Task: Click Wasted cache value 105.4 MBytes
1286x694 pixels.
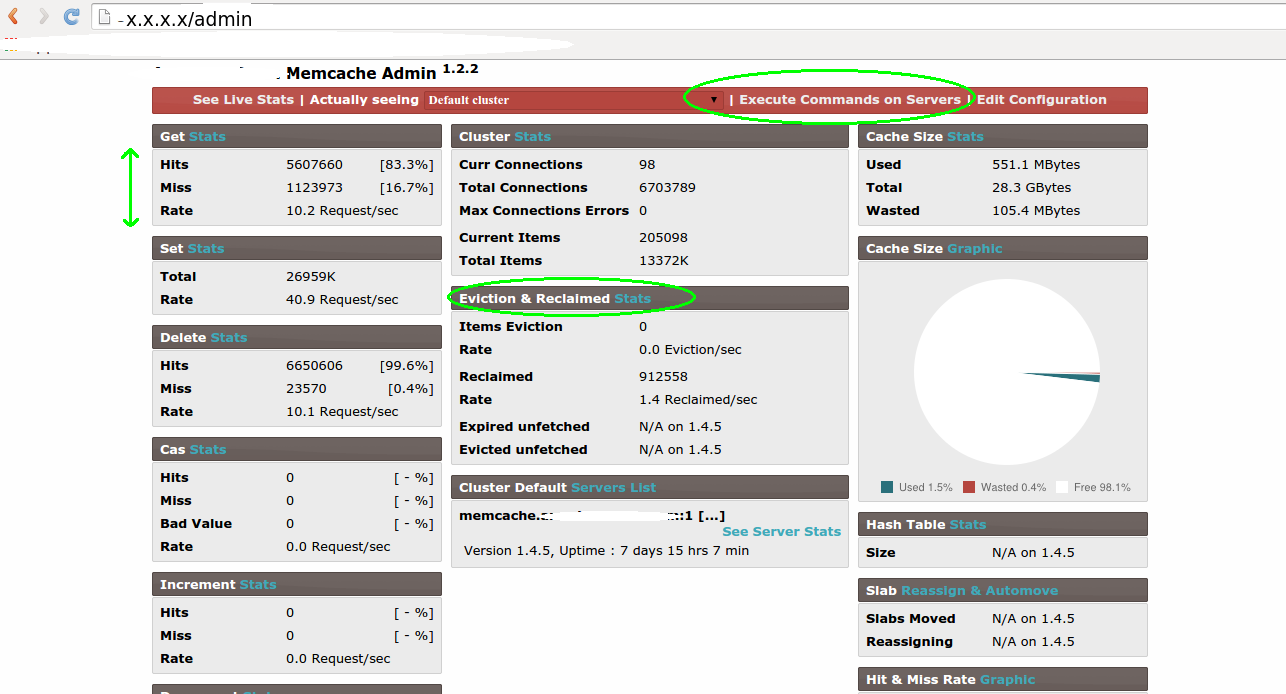Action: pos(1036,211)
